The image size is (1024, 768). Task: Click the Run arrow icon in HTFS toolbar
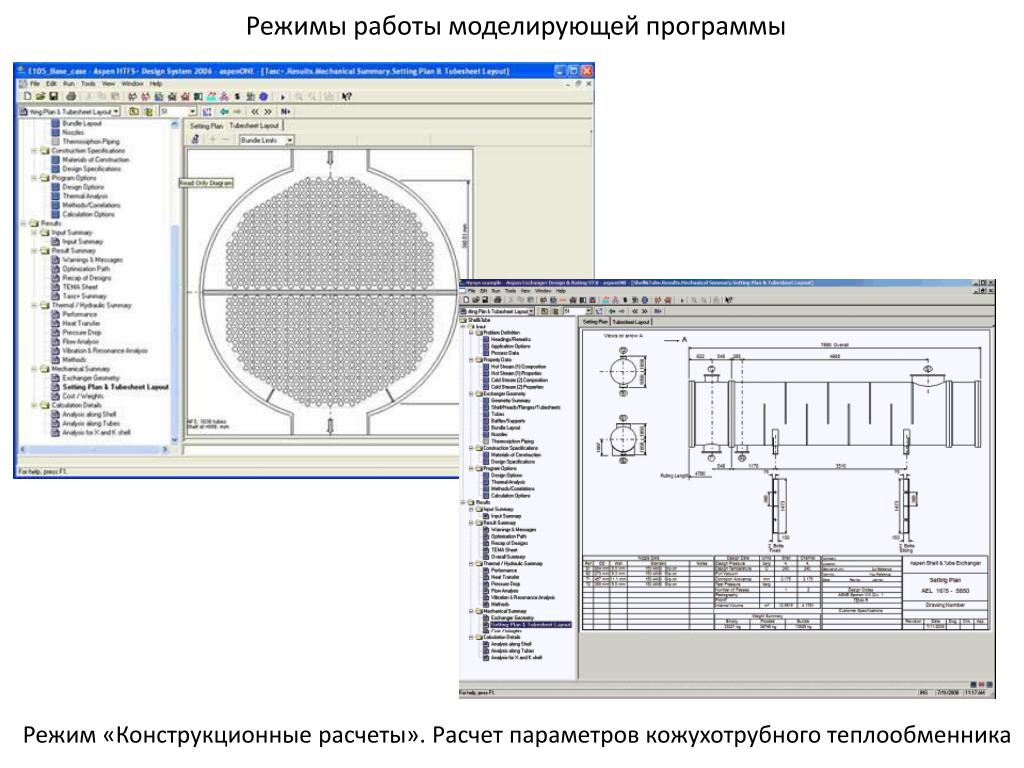283,97
